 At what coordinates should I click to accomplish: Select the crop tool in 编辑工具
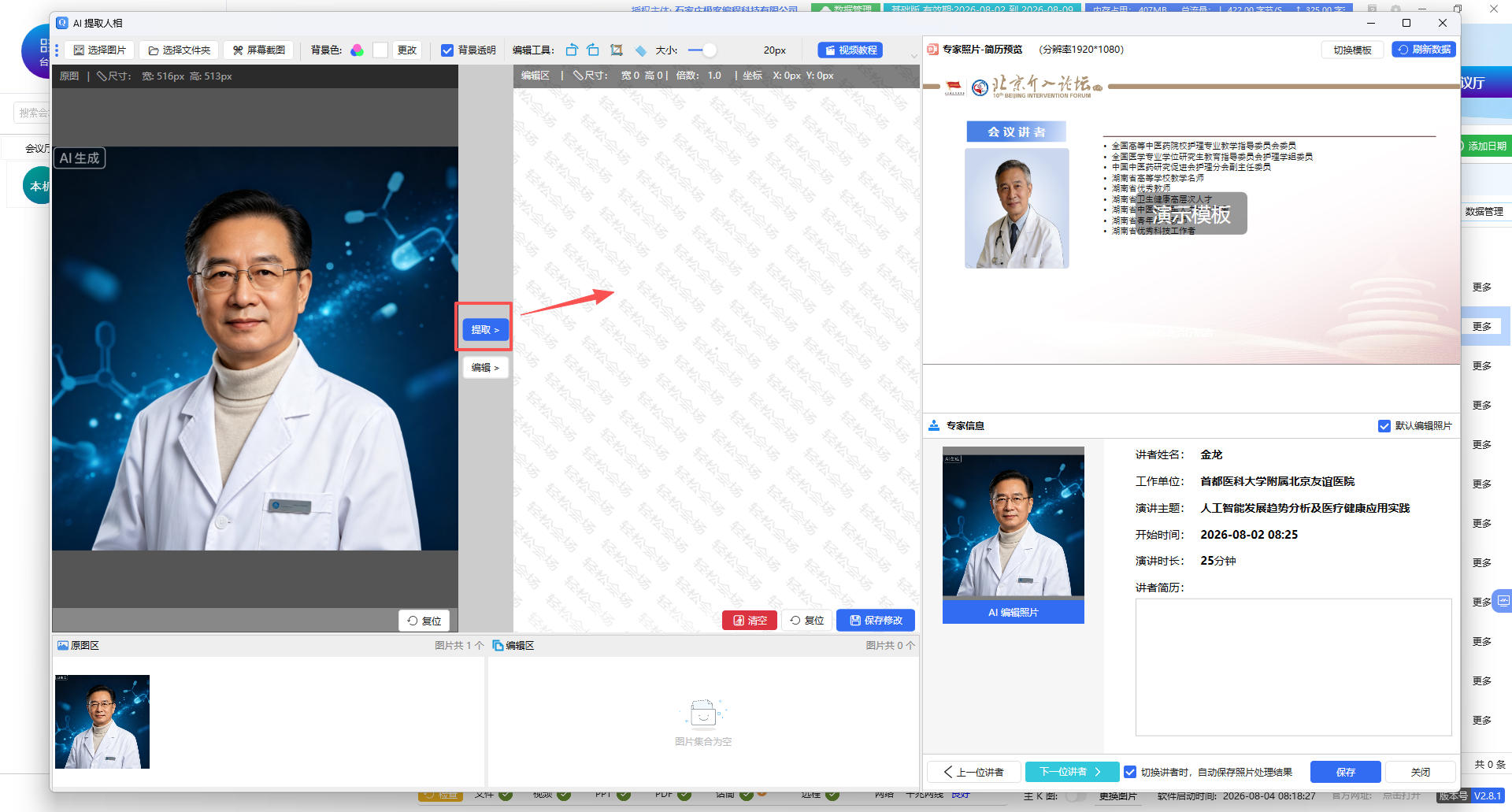pyautogui.click(x=617, y=50)
